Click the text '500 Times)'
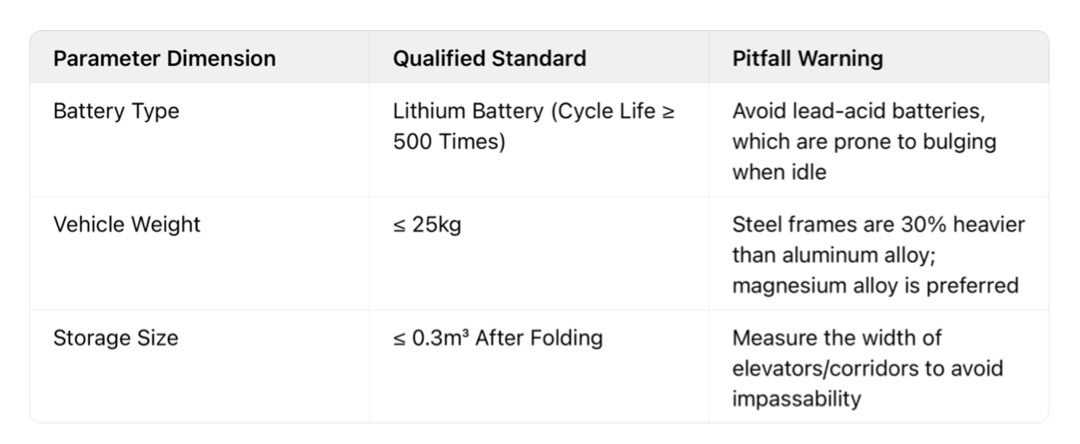 coord(449,142)
